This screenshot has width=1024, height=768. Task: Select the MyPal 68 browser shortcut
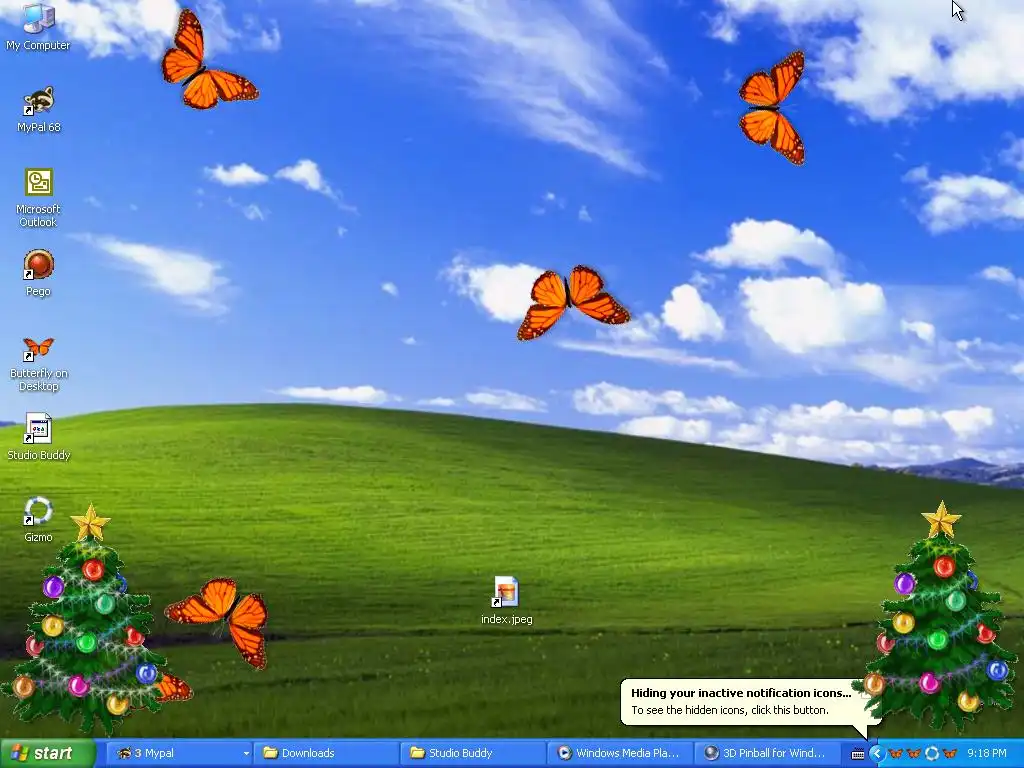click(x=38, y=110)
